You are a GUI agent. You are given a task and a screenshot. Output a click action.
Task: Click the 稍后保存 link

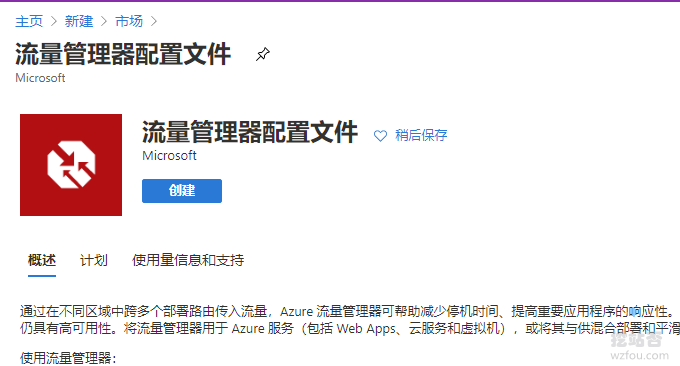(x=421, y=135)
